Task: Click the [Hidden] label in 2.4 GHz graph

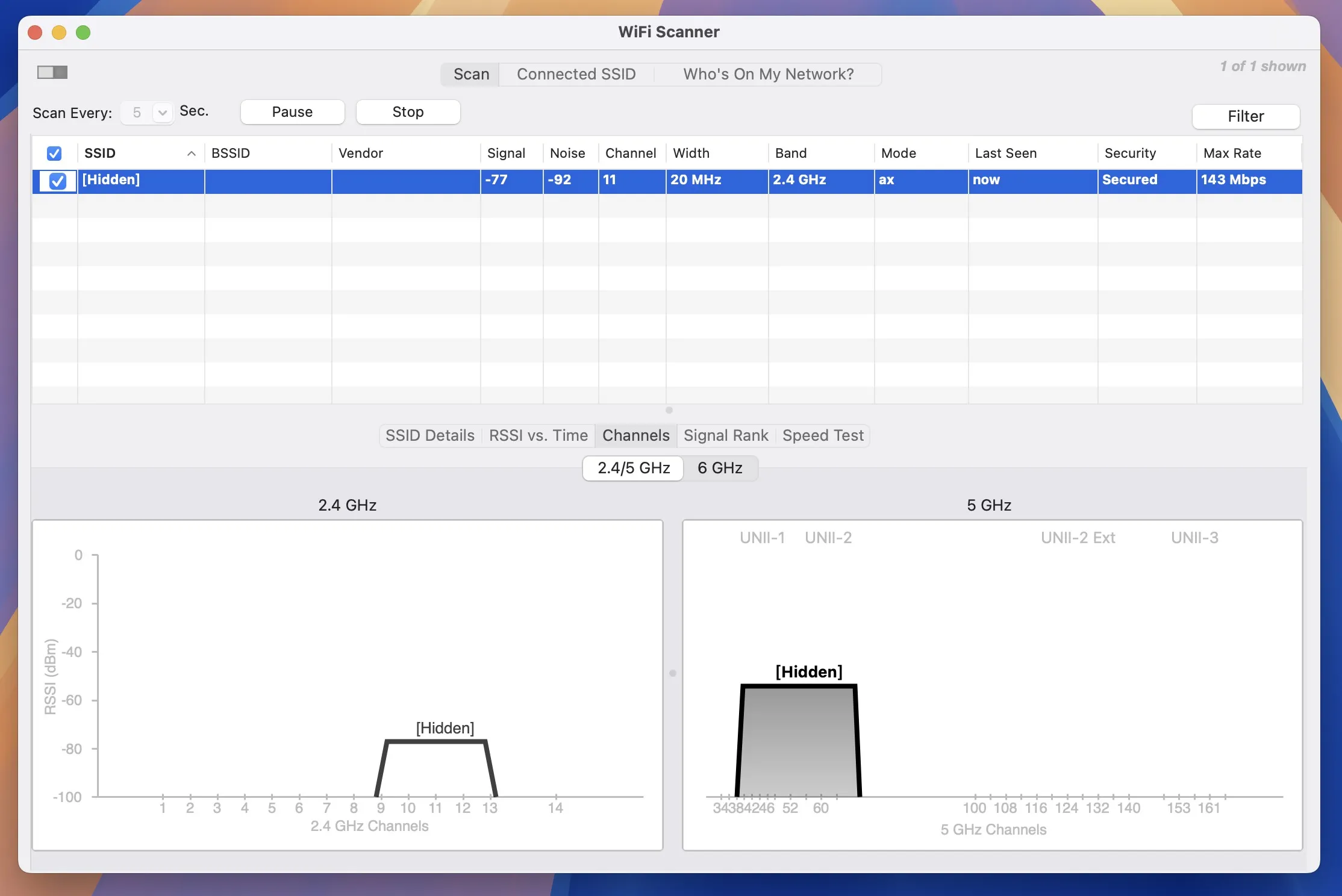Action: tap(445, 728)
